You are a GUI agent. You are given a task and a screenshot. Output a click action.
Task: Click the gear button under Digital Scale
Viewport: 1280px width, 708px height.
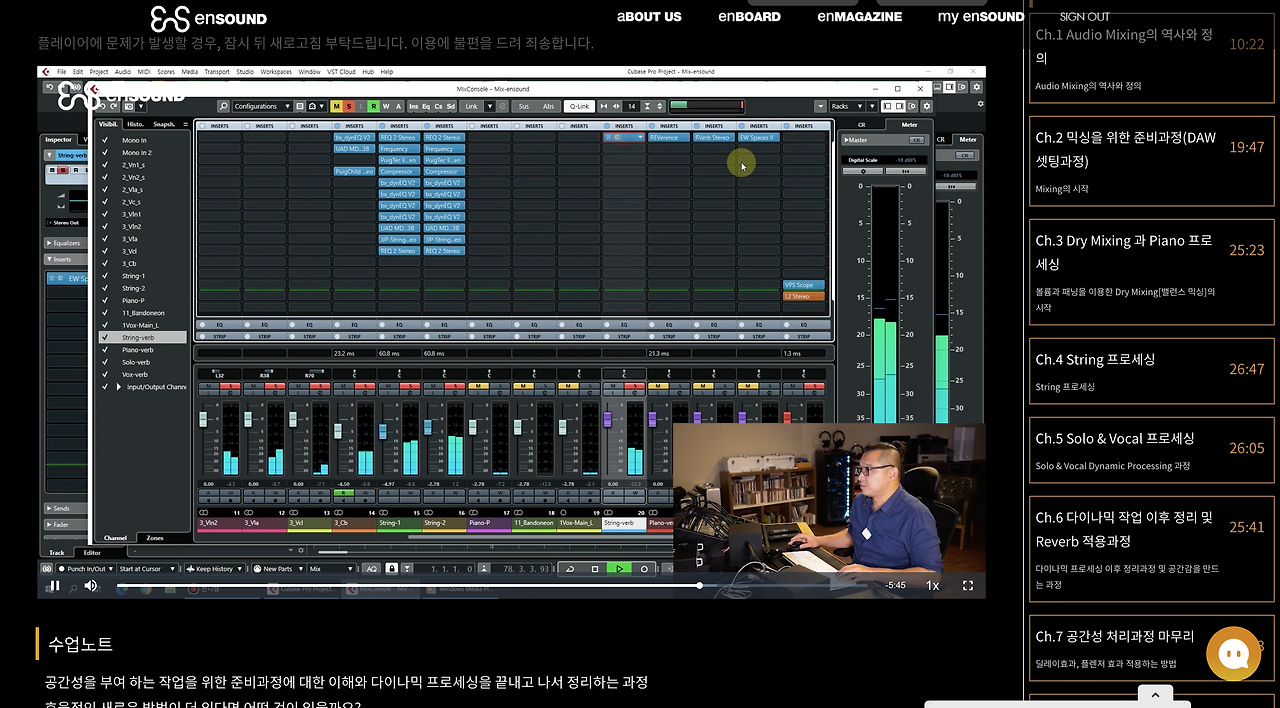pos(863,171)
